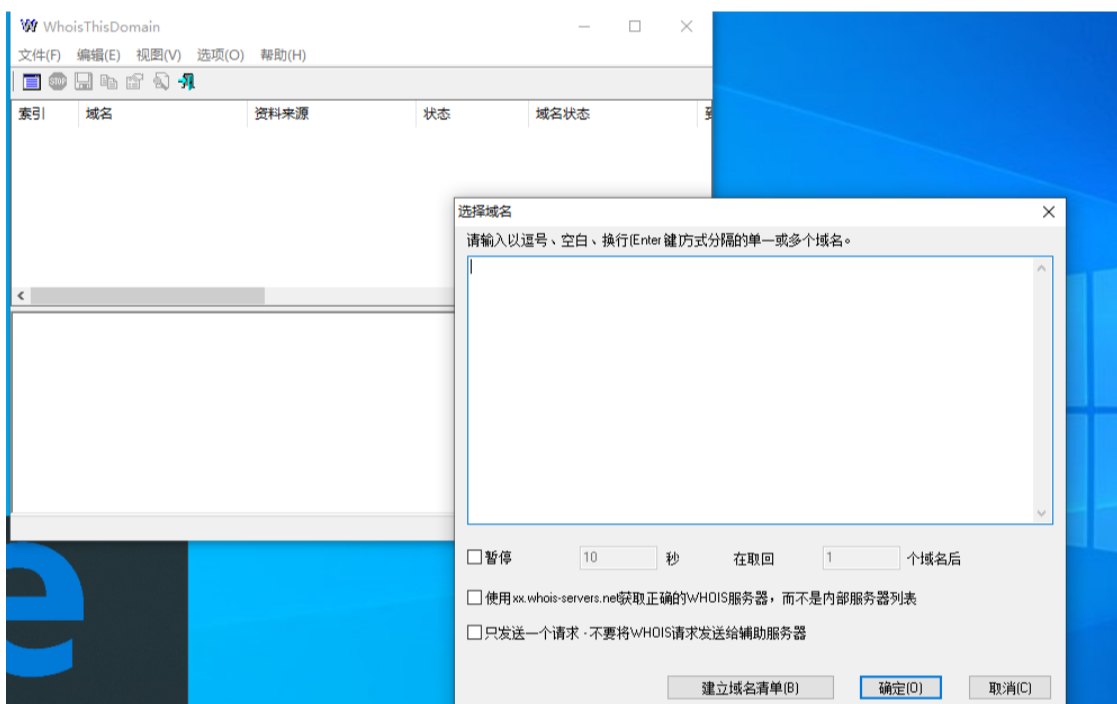Click the main window horizontal scrollbar thumb

click(x=147, y=296)
